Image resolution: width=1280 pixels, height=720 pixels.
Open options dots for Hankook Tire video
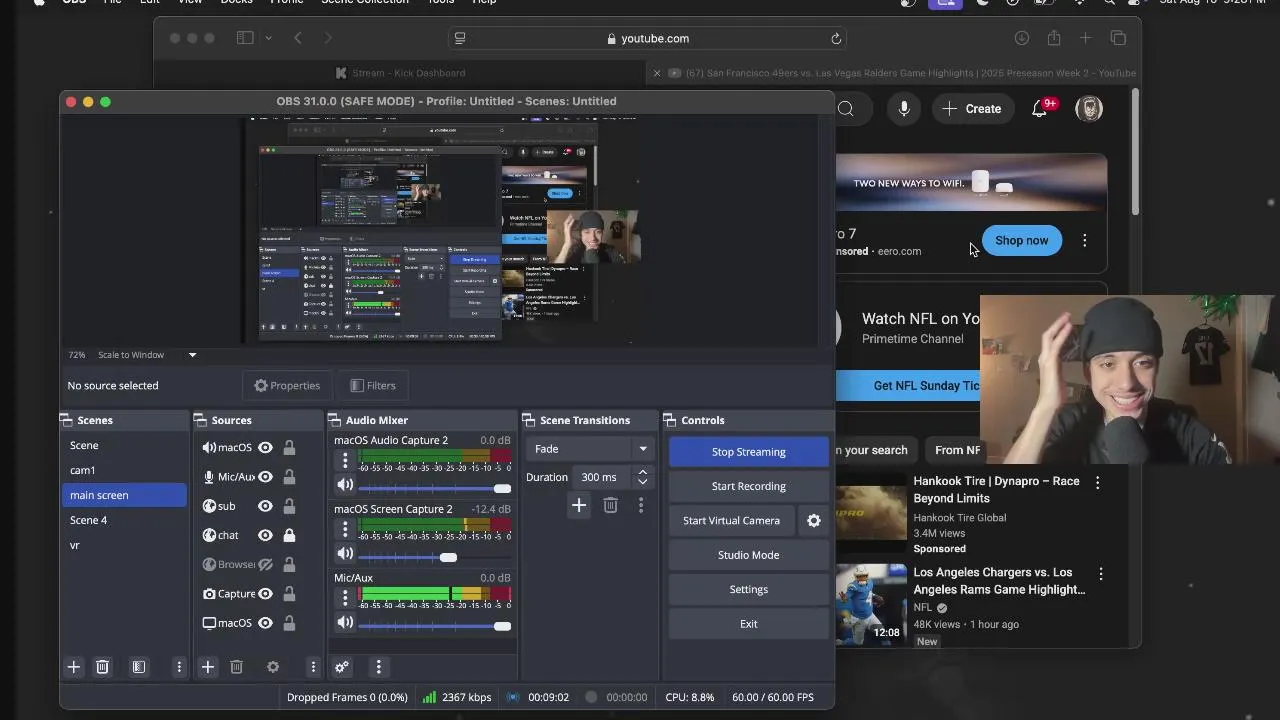pyautogui.click(x=1097, y=482)
